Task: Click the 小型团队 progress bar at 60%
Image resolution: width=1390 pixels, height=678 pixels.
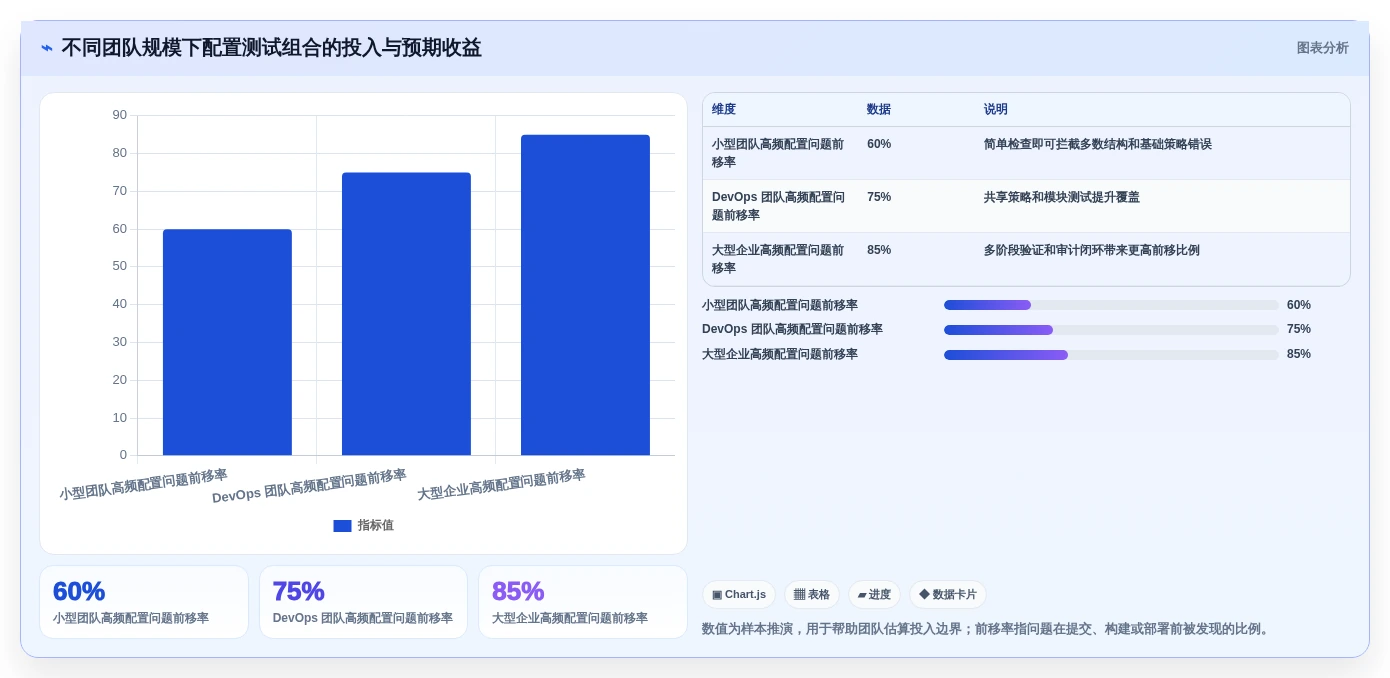Action: pyautogui.click(x=1111, y=305)
